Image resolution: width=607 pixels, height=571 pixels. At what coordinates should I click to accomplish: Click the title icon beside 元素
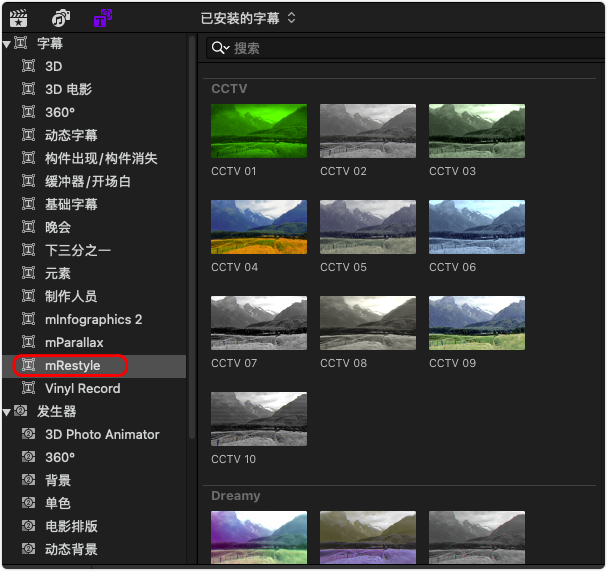point(29,273)
